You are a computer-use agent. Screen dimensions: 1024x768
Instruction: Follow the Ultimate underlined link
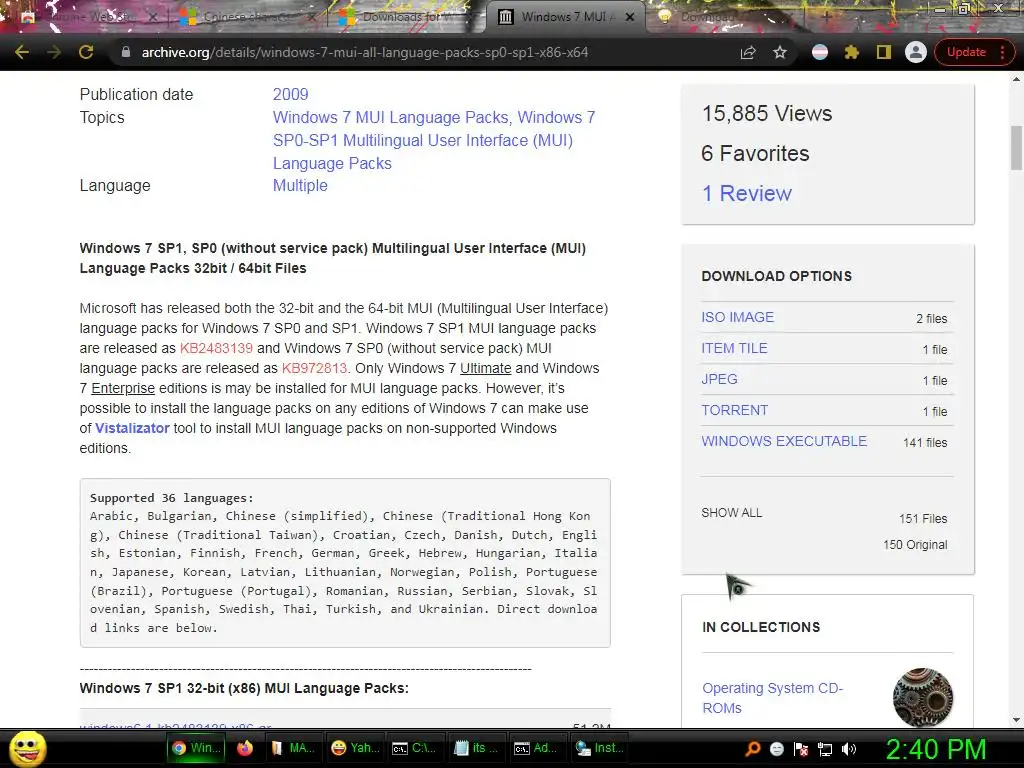[485, 368]
